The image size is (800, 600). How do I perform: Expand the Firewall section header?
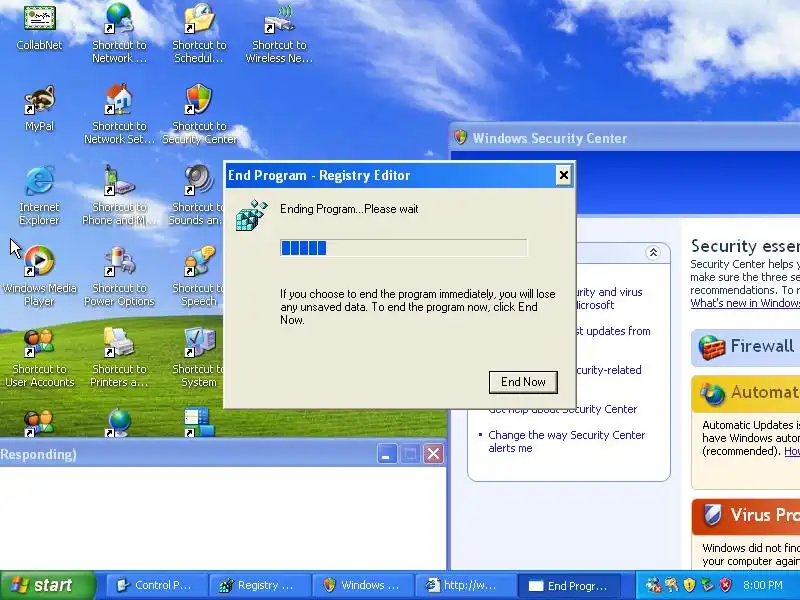click(x=745, y=347)
